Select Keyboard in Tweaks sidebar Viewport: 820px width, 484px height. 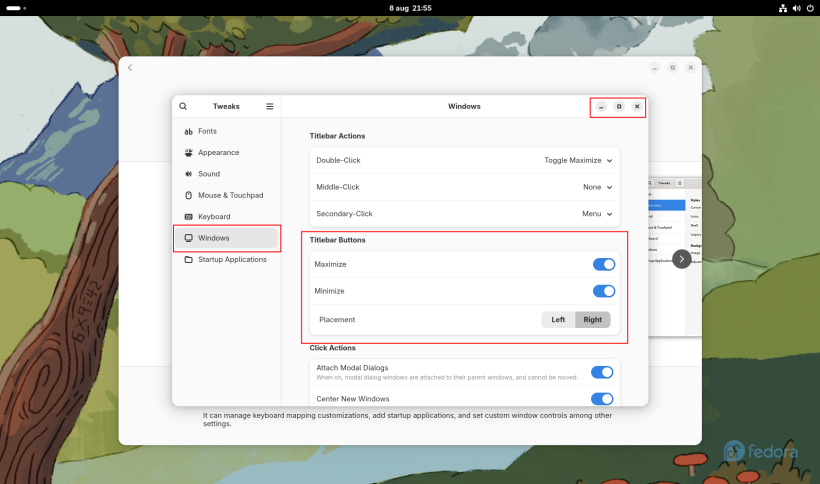coord(226,217)
